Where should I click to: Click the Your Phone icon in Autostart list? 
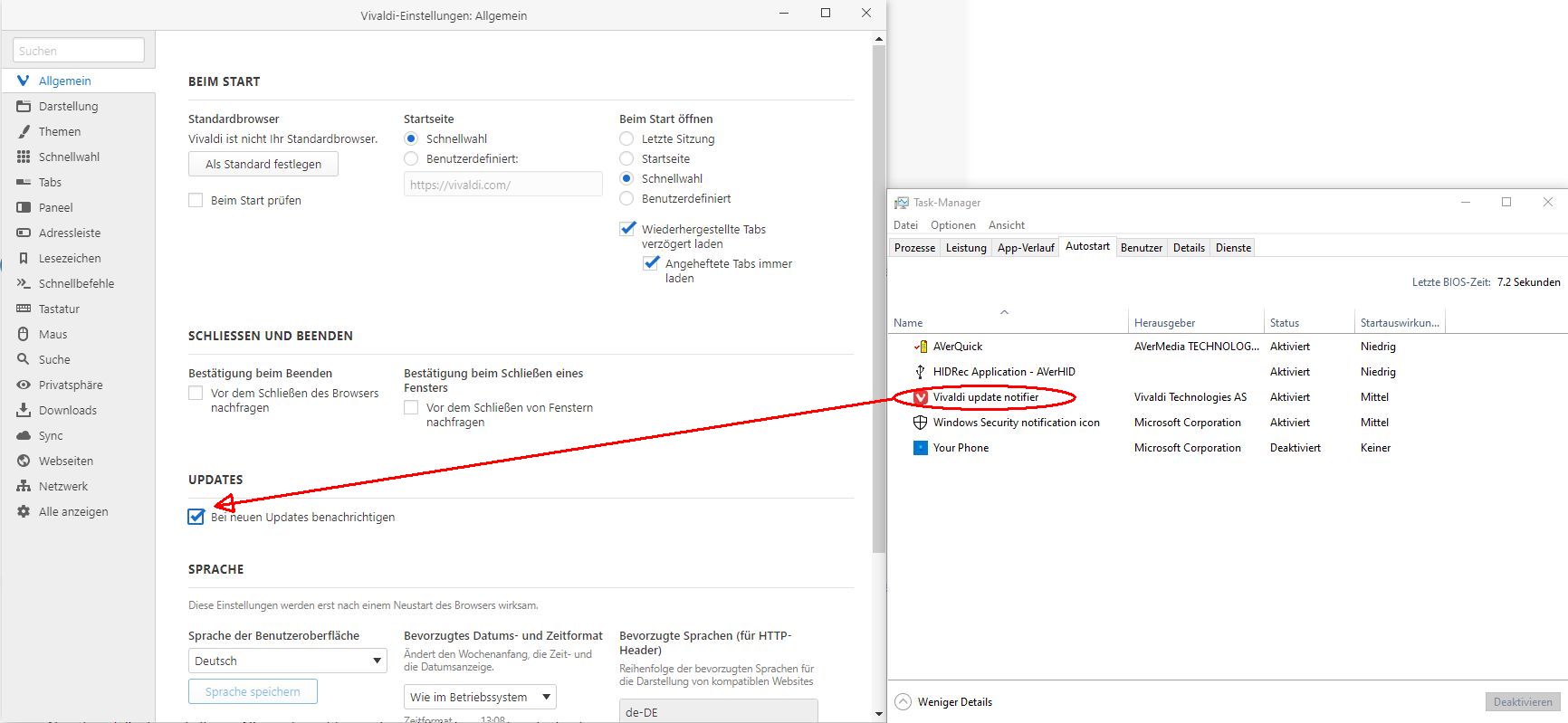pos(920,448)
